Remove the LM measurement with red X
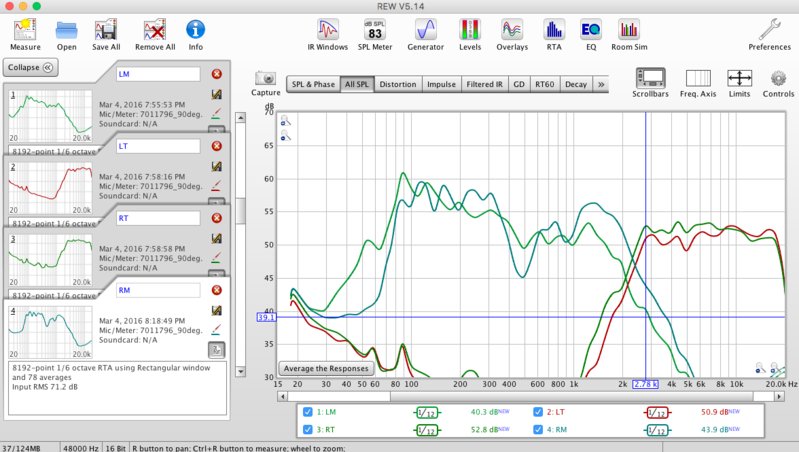This screenshot has height=452, width=799. coord(217,74)
